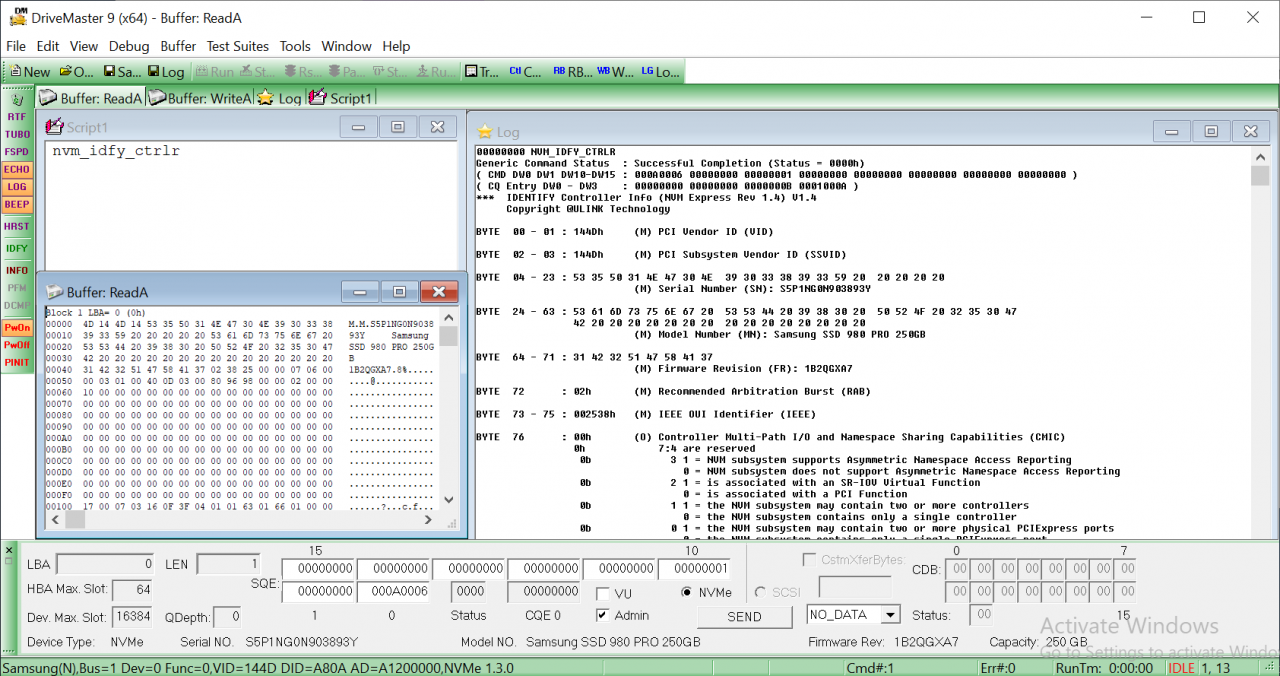
Task: Select the NVMe radio button
Action: [x=687, y=592]
